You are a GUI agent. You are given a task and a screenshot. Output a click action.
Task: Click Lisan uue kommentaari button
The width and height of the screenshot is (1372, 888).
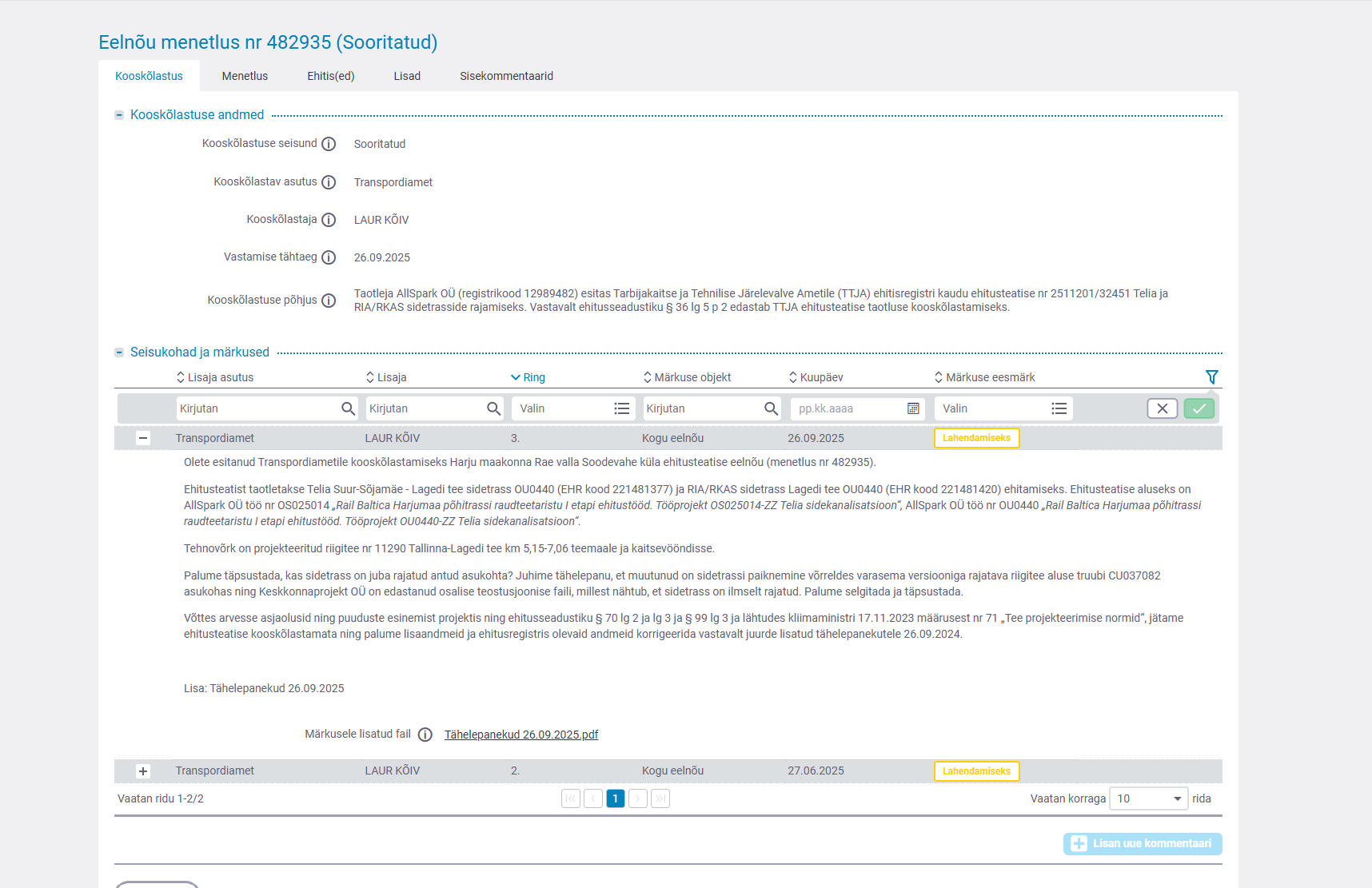tap(1142, 843)
